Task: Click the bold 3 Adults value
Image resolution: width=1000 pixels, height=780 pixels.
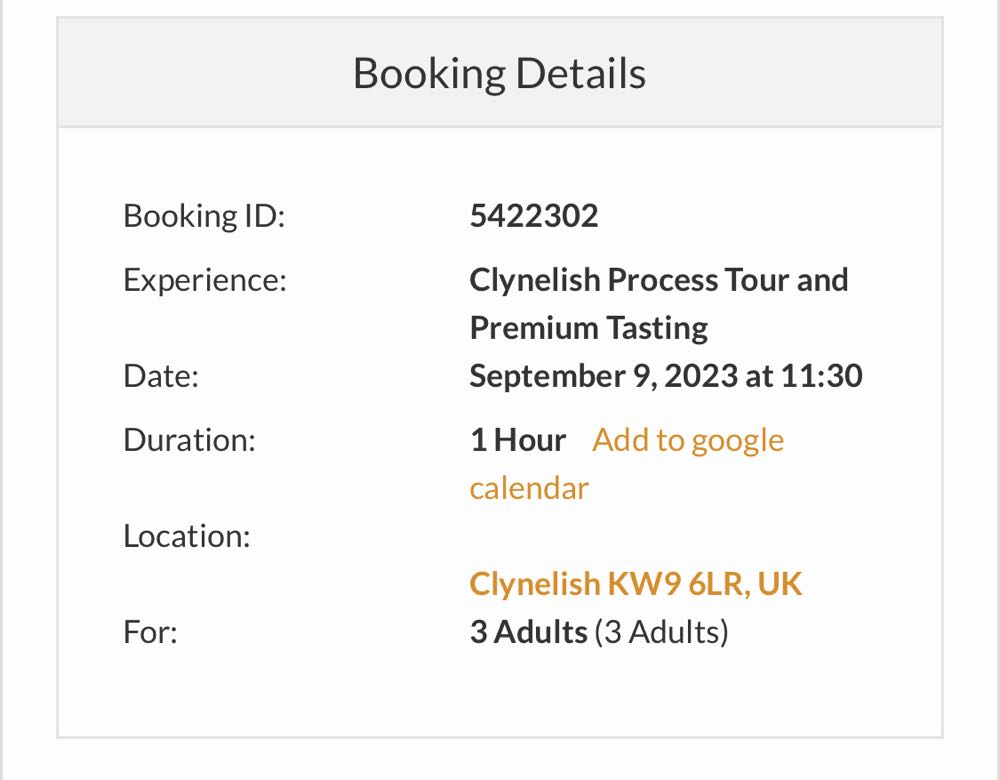Action: pyautogui.click(x=528, y=633)
